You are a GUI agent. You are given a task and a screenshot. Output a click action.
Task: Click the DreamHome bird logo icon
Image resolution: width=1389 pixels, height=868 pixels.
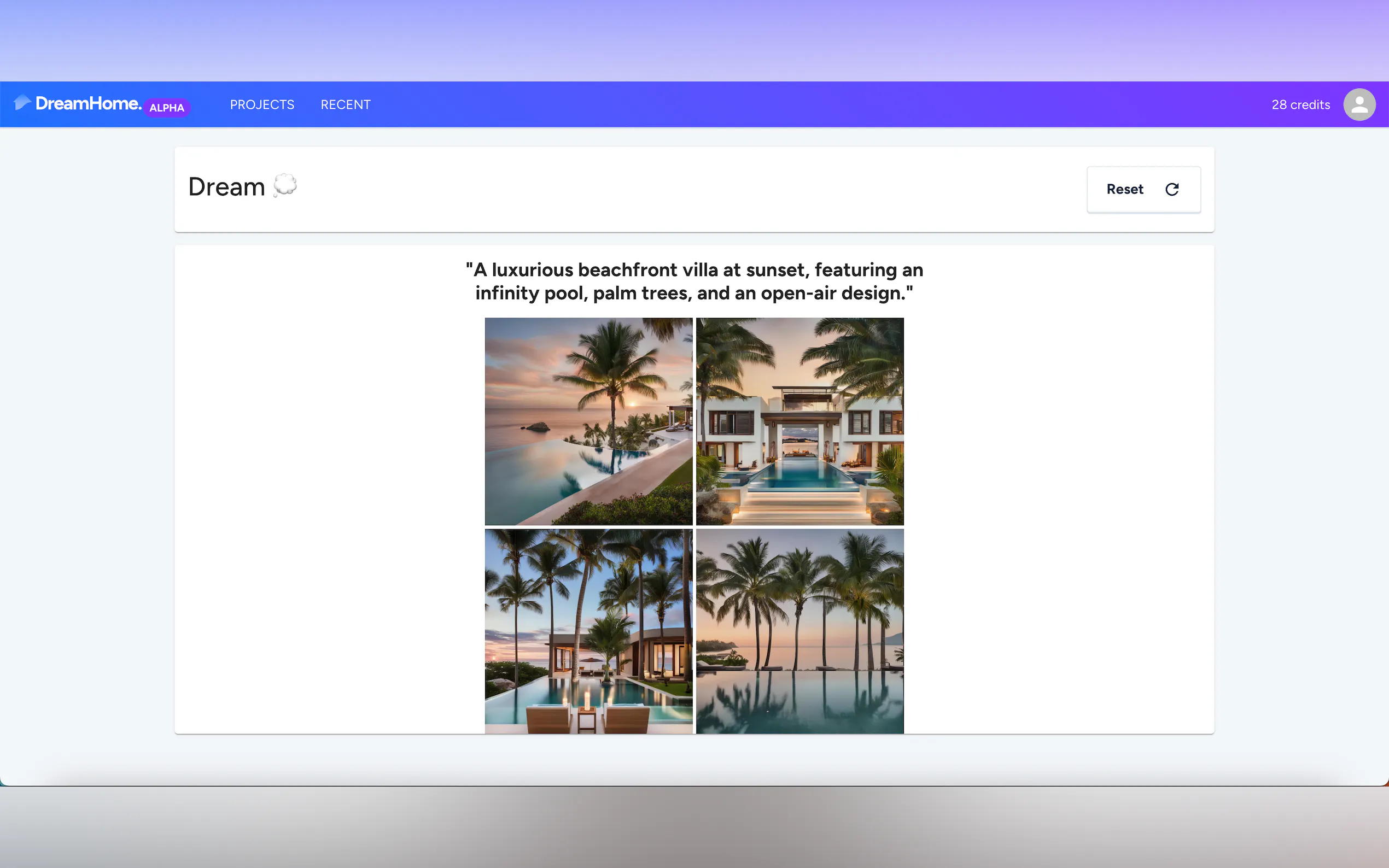pos(22,103)
